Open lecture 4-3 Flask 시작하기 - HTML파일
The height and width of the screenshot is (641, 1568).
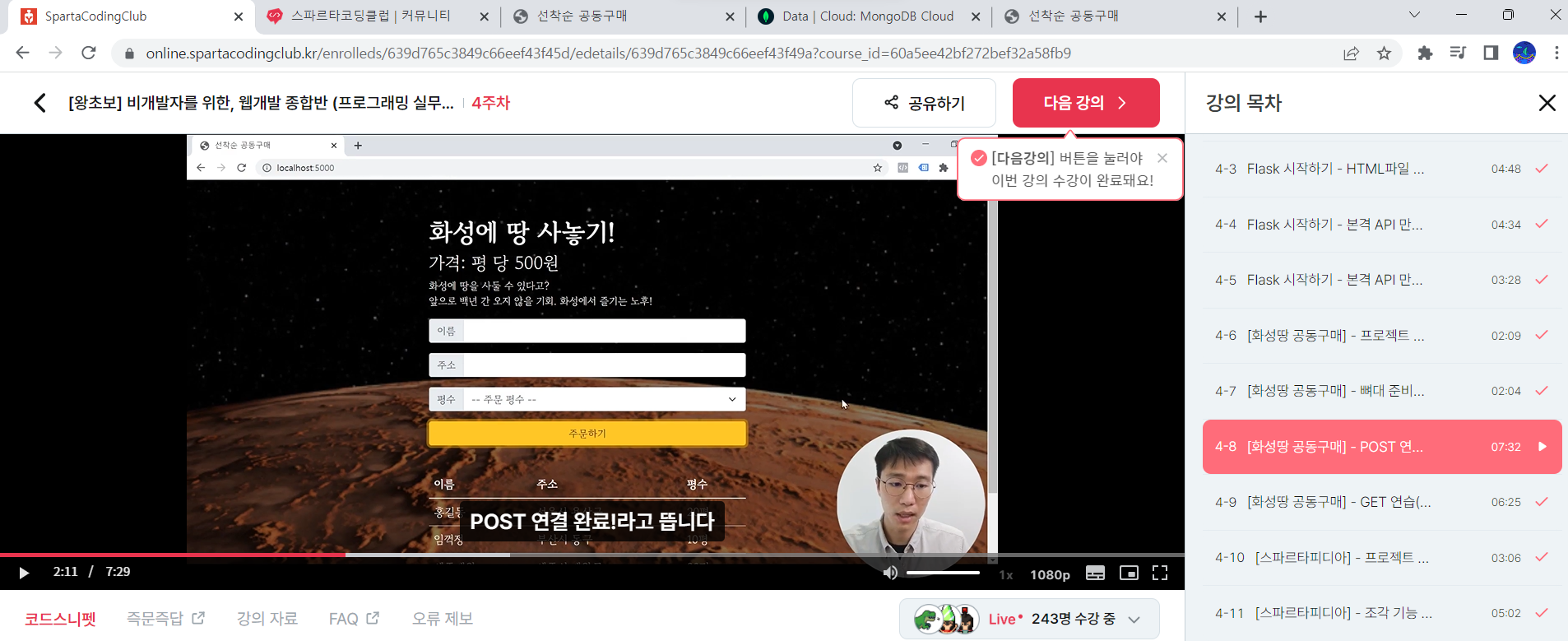tap(1382, 169)
